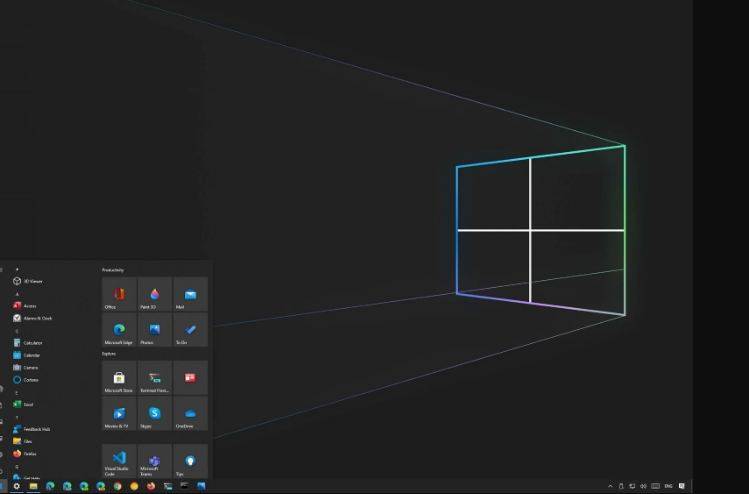Click the Productivity group header

point(113,270)
